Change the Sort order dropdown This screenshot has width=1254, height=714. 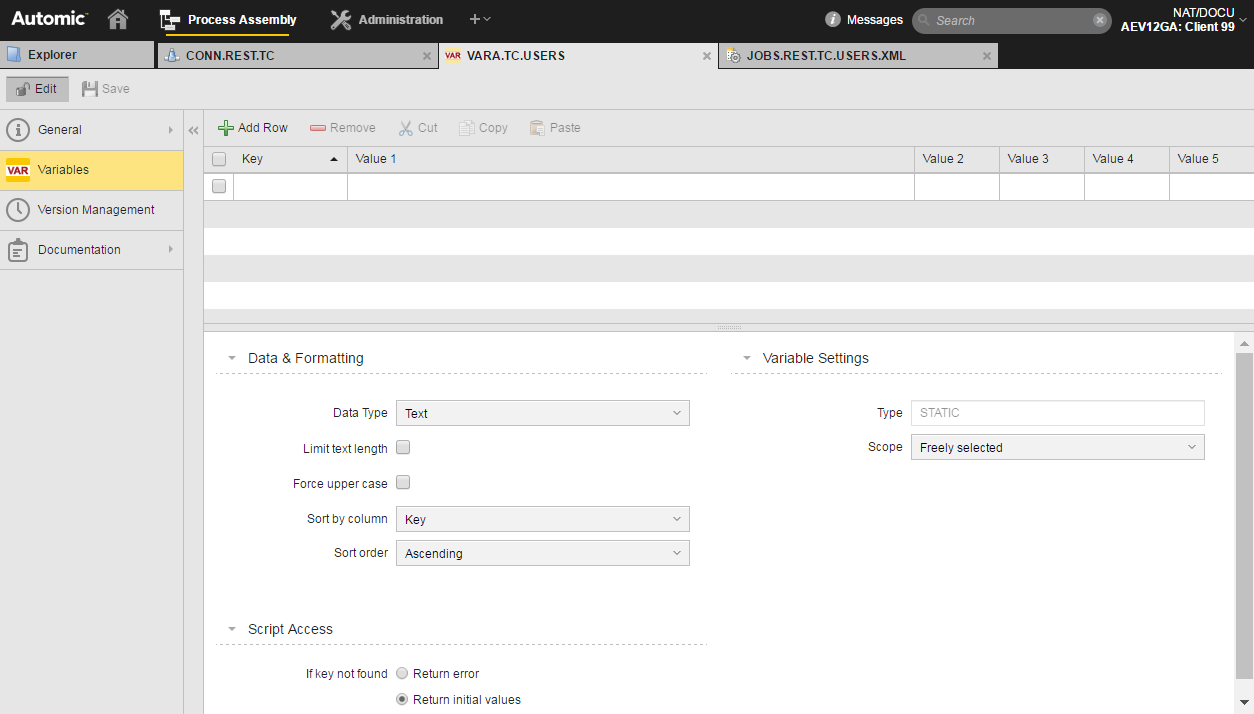[x=542, y=553]
